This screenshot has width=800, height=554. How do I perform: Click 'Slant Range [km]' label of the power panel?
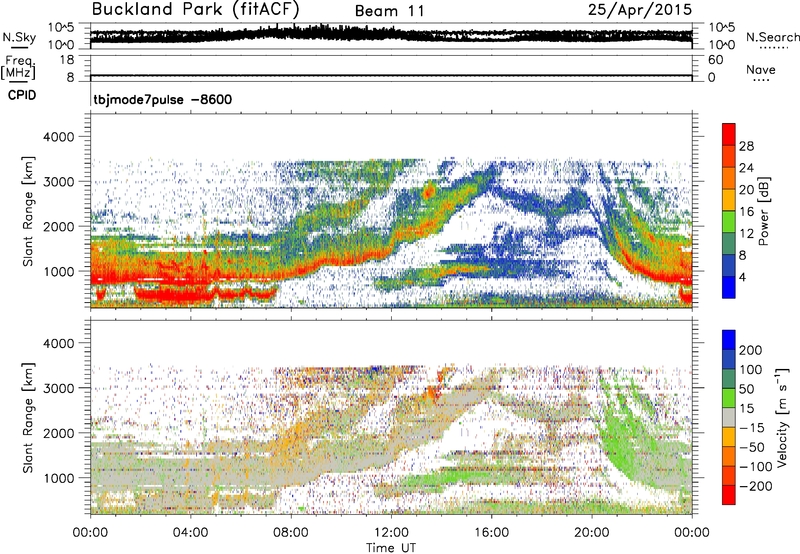[x=28, y=211]
